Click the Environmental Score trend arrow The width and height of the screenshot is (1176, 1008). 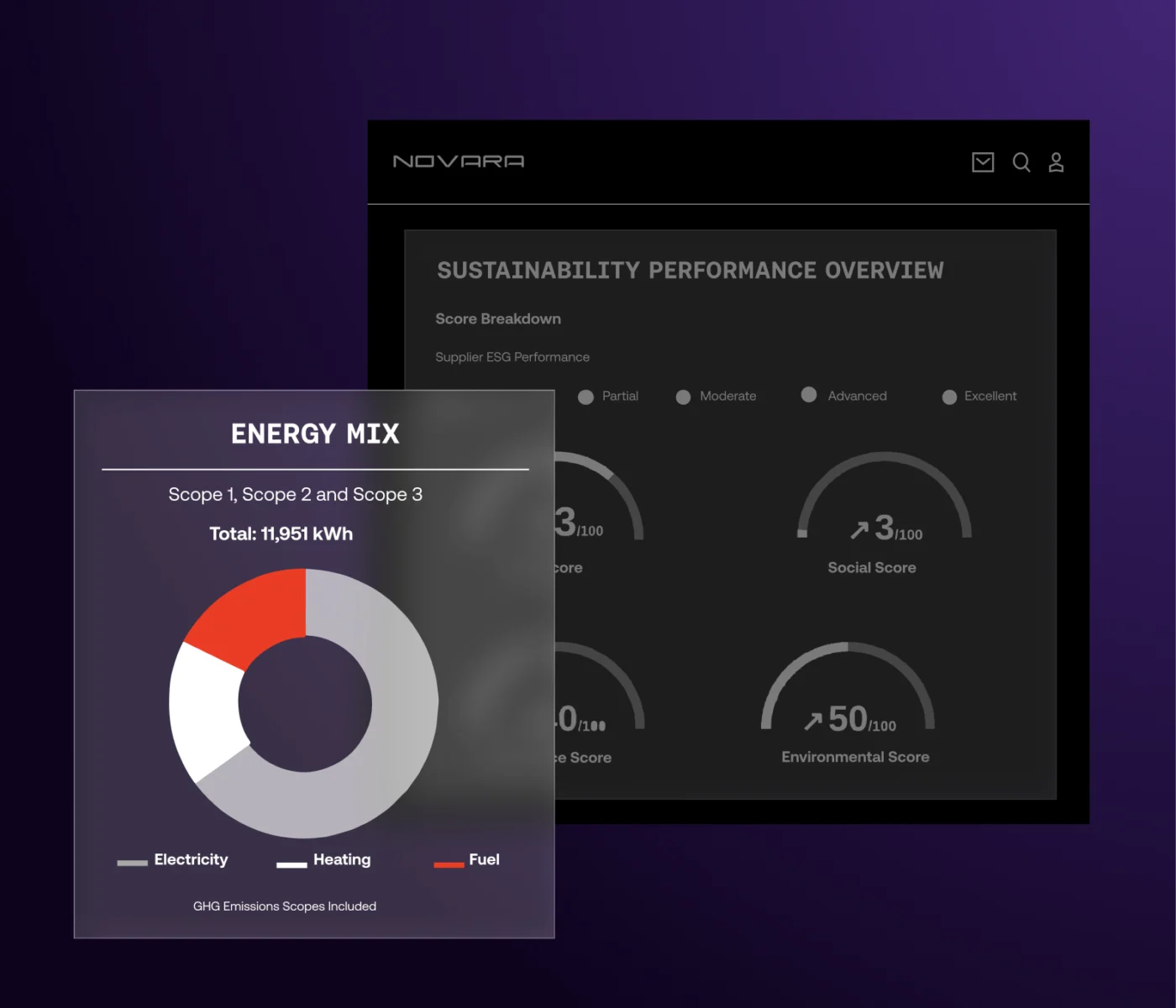pos(813,722)
